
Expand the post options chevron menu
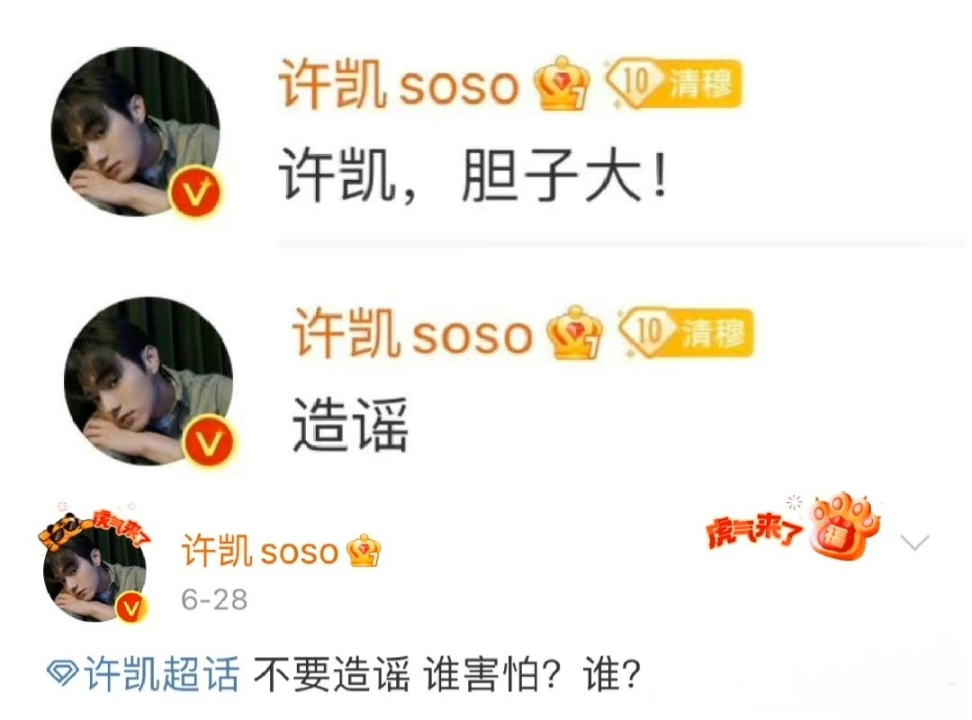click(915, 543)
